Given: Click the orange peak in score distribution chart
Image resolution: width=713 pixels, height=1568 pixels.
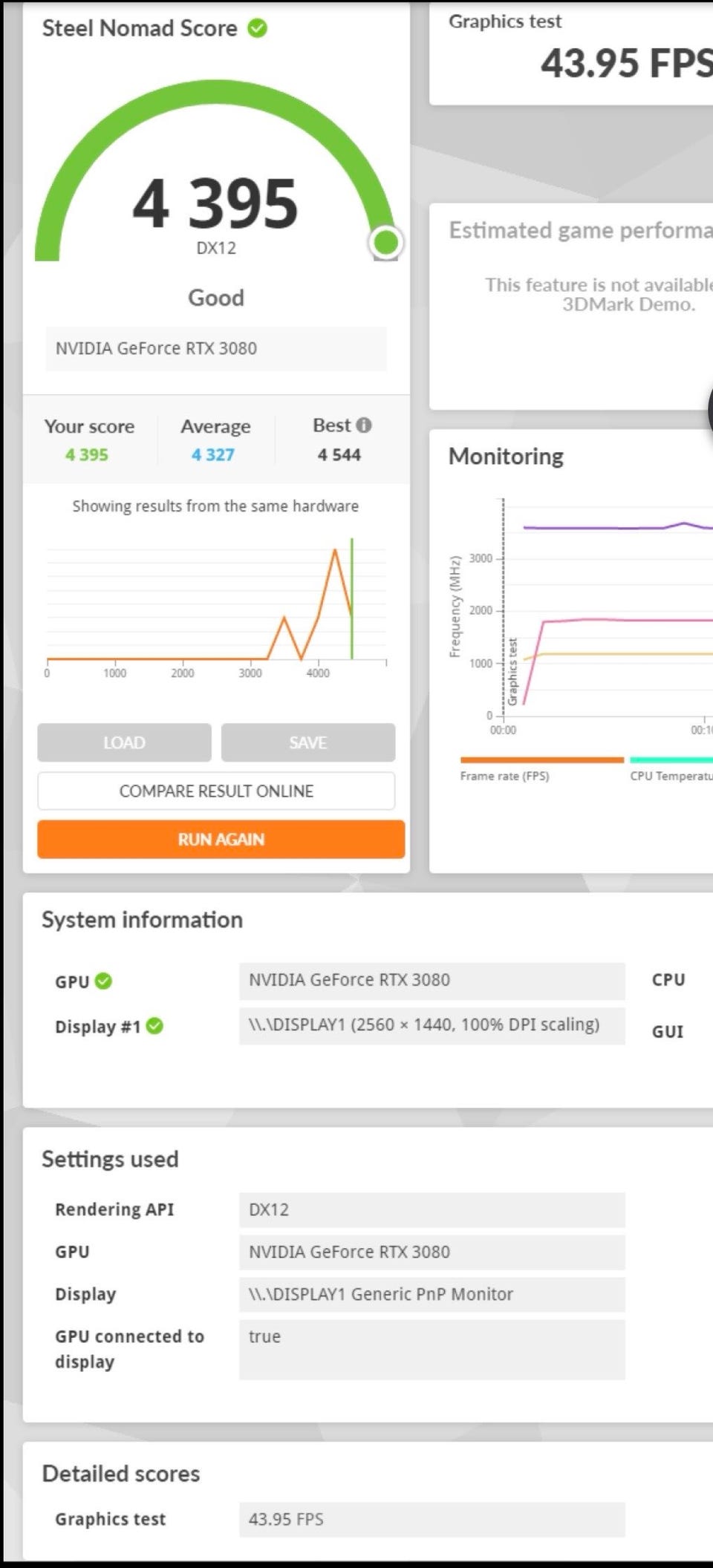Looking at the screenshot, I should click(x=336, y=551).
